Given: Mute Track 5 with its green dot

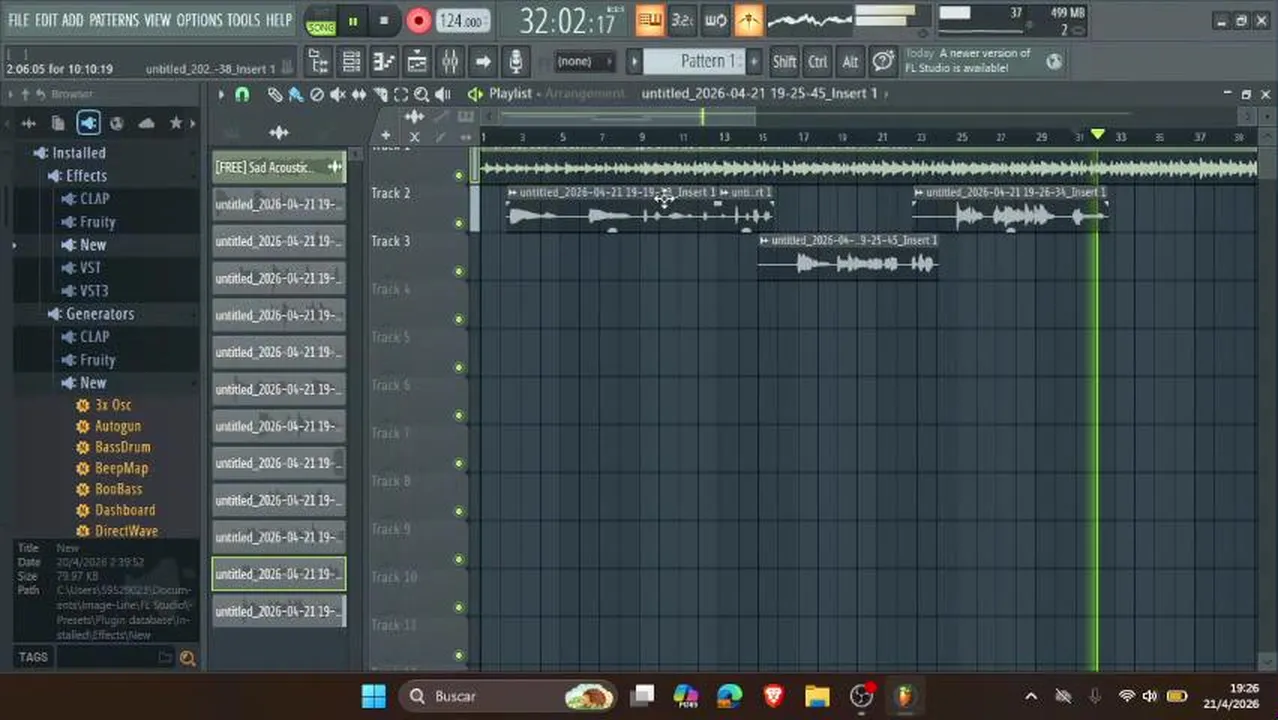Looking at the screenshot, I should click(459, 367).
